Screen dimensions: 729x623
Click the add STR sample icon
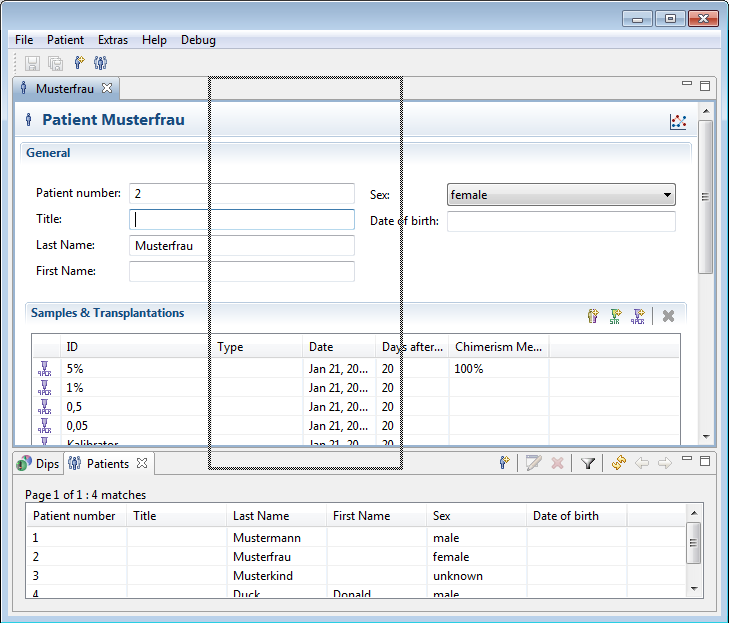point(616,316)
